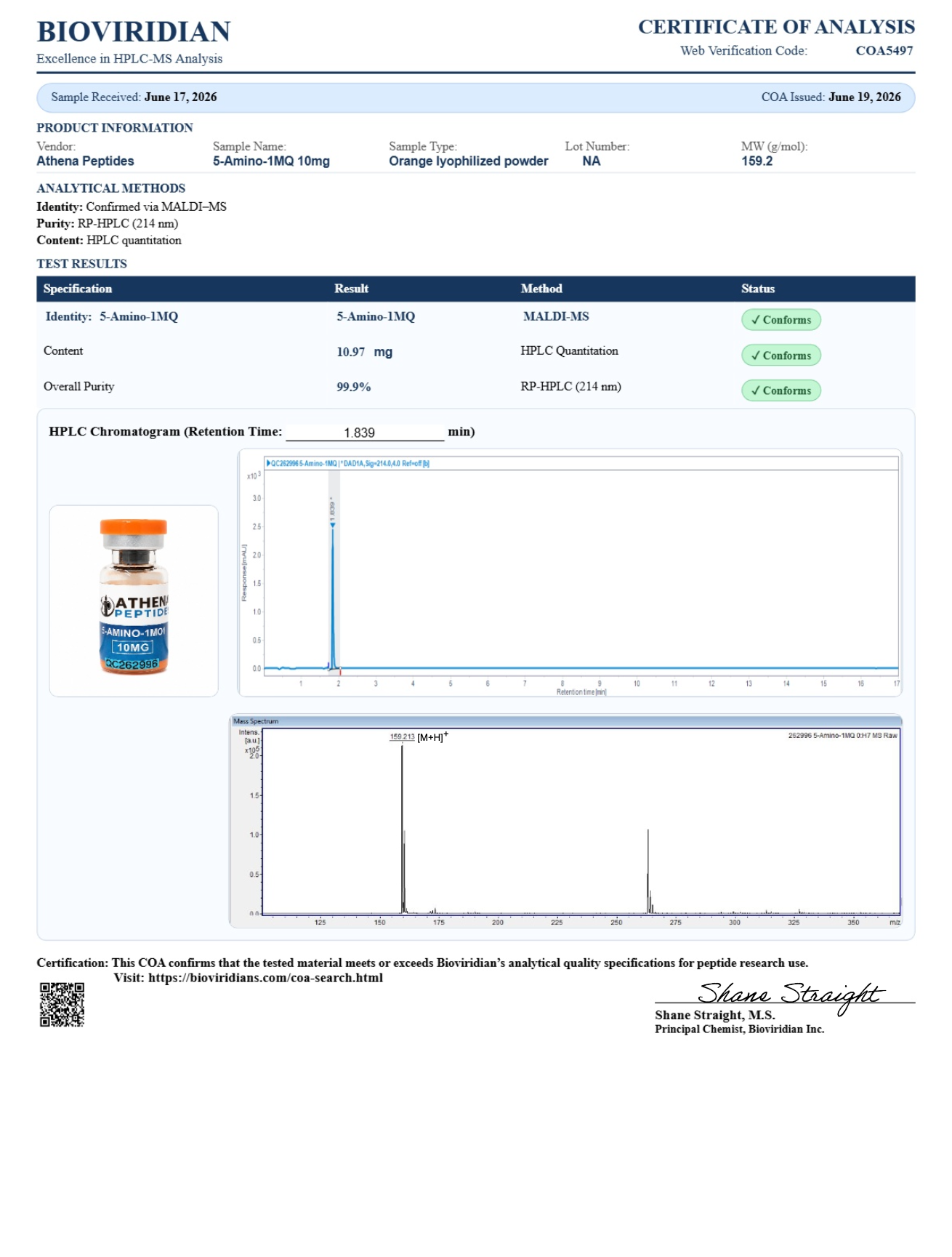The image size is (952, 1257).
Task: Click the vendor name Athena Peptides
Action: [85, 161]
